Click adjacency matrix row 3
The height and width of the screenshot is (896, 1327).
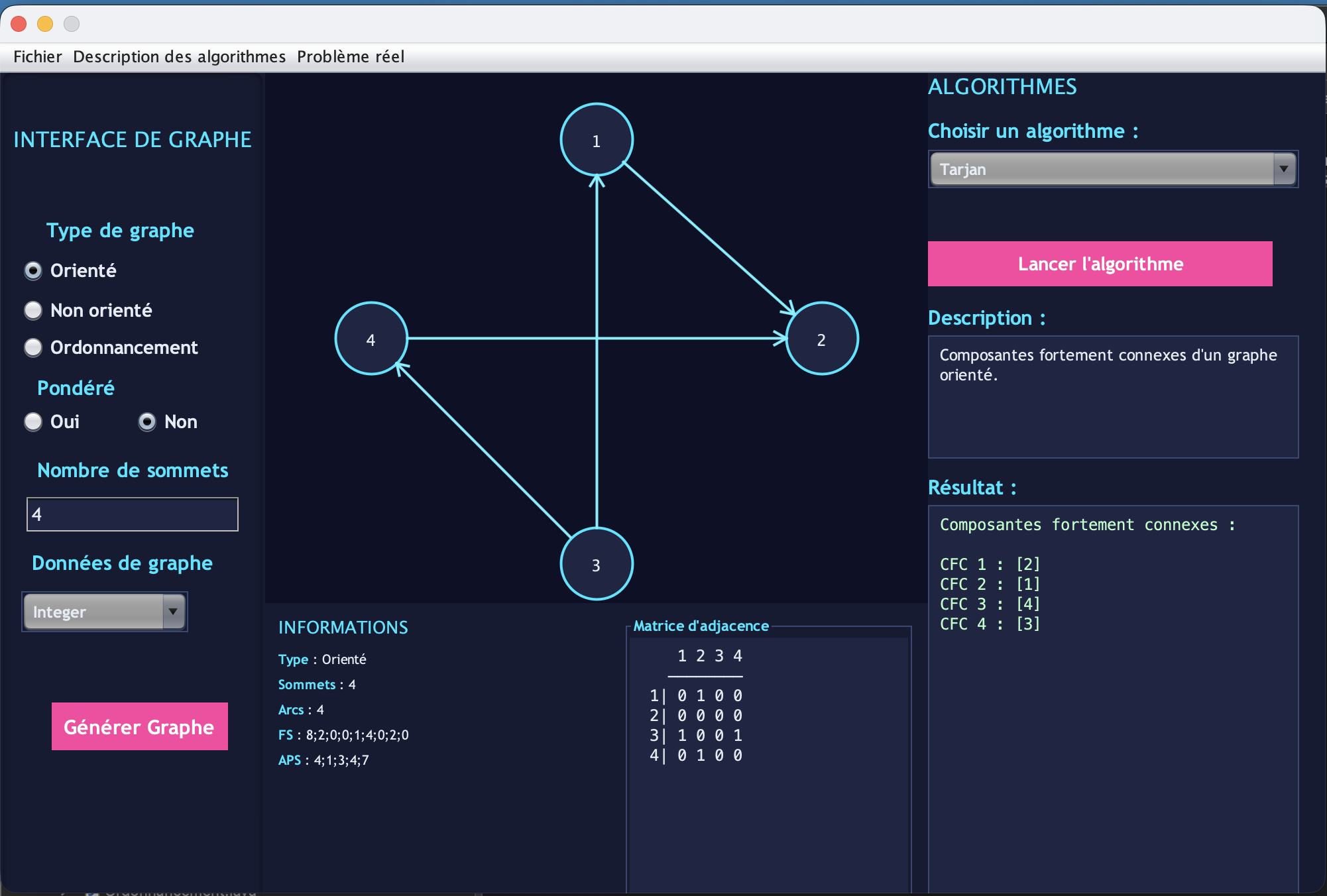tap(696, 735)
